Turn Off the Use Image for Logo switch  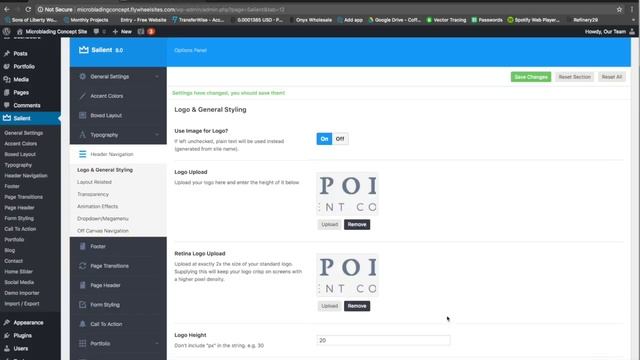point(340,139)
